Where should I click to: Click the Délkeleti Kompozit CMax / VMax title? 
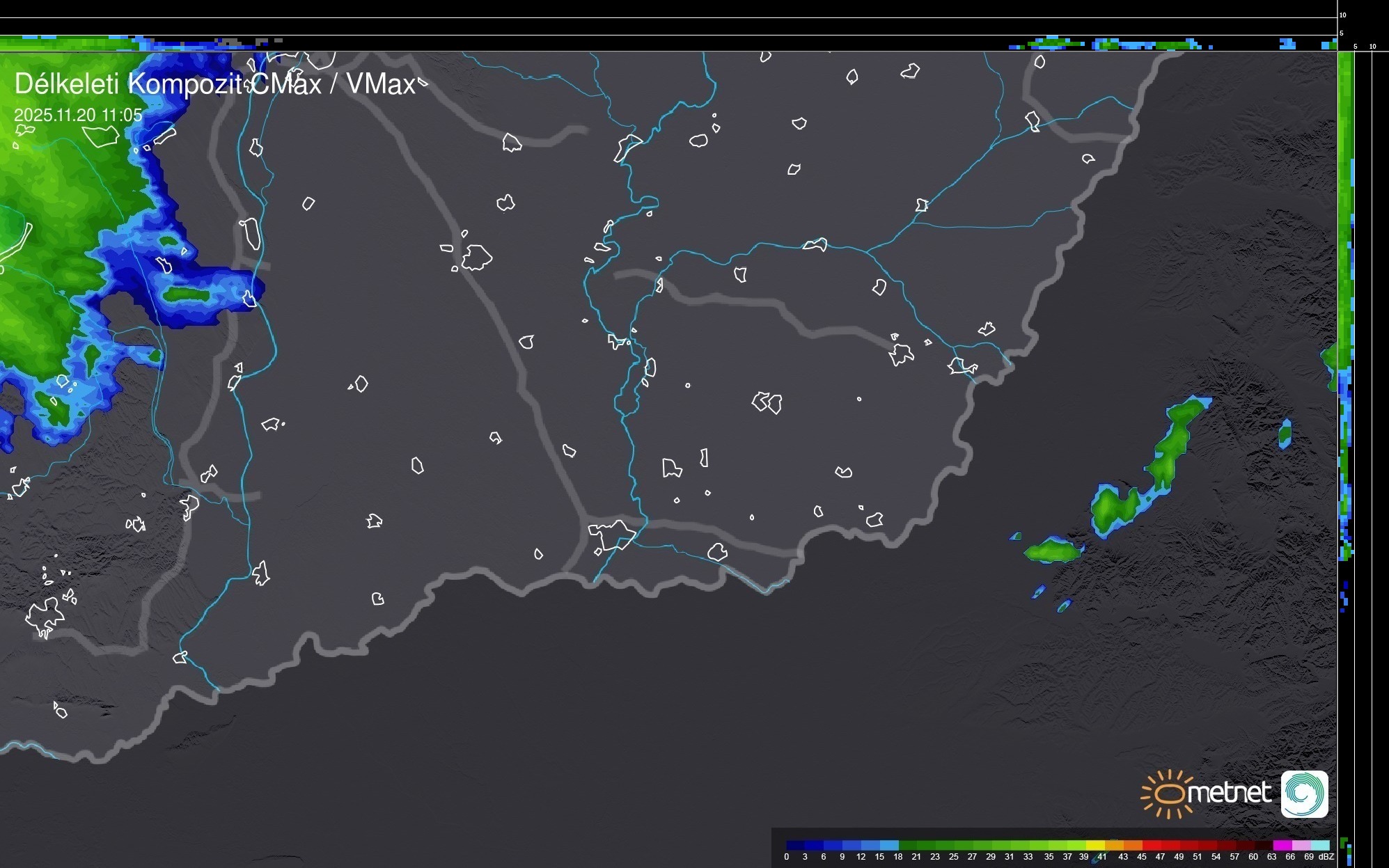click(x=214, y=84)
